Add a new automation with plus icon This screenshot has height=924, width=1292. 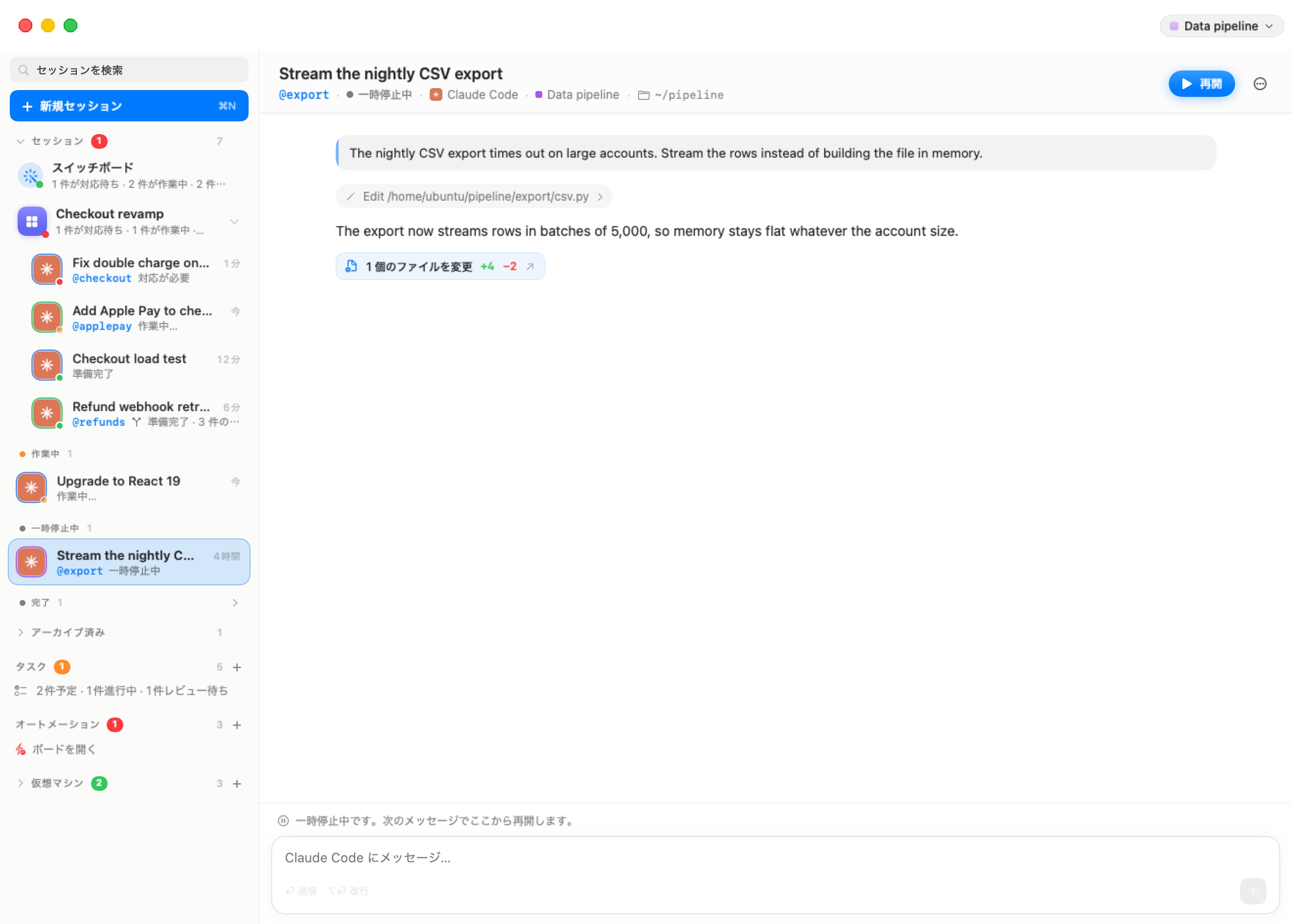pos(237,725)
